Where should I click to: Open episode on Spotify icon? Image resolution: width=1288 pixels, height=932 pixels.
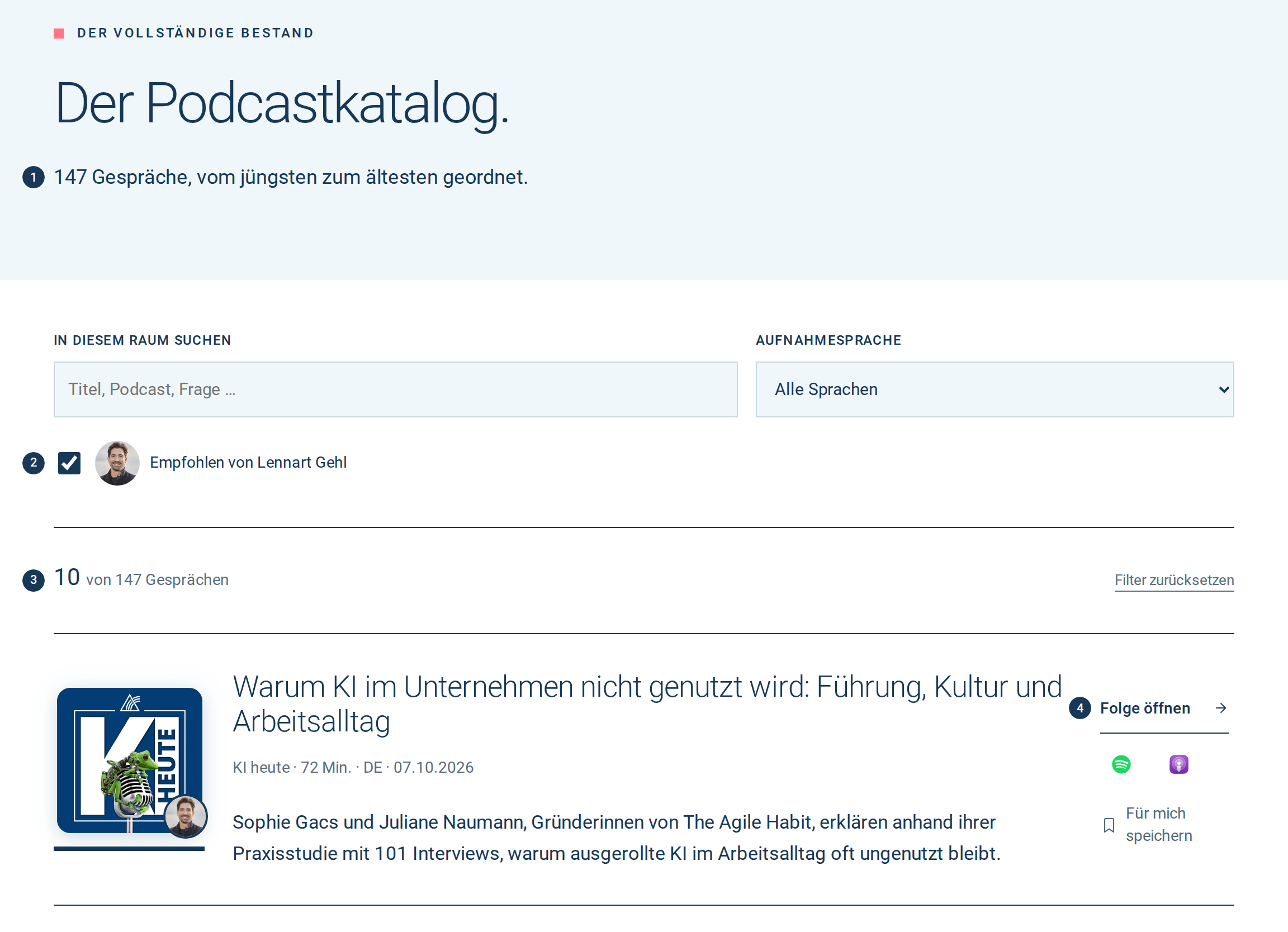click(x=1121, y=764)
